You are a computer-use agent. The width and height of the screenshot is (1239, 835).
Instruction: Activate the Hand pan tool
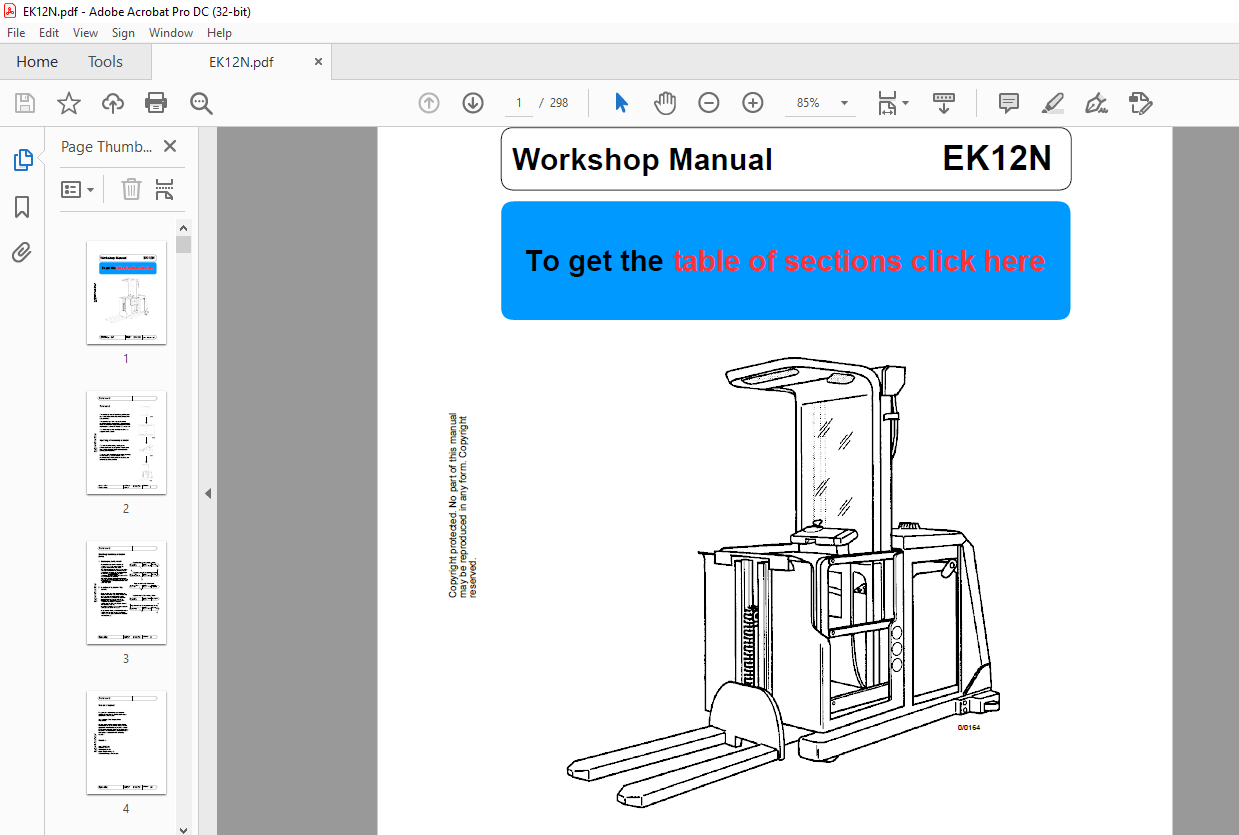tap(665, 103)
